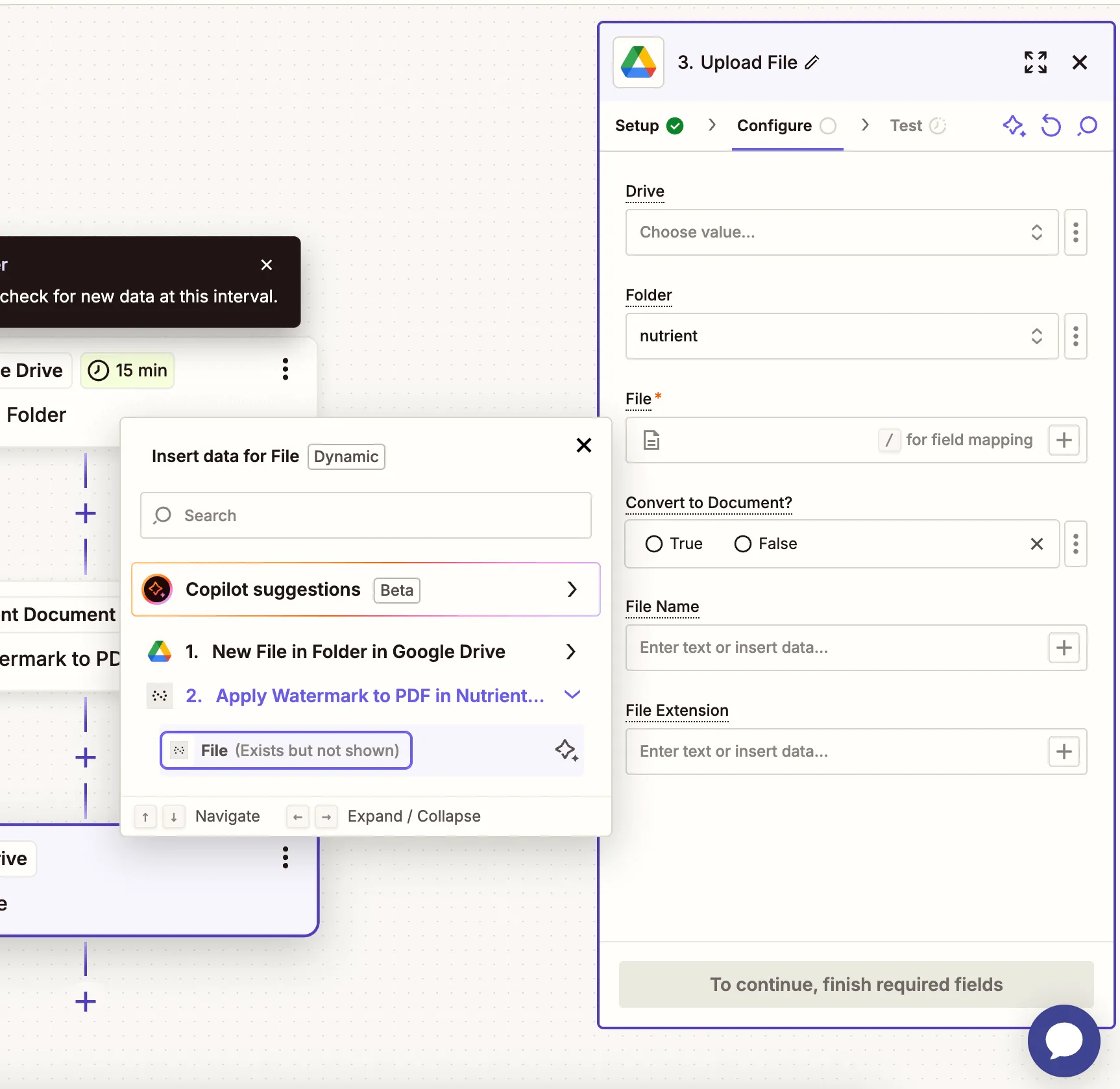Click the Search field in Insert data dialog
1120x1089 pixels.
coord(365,515)
